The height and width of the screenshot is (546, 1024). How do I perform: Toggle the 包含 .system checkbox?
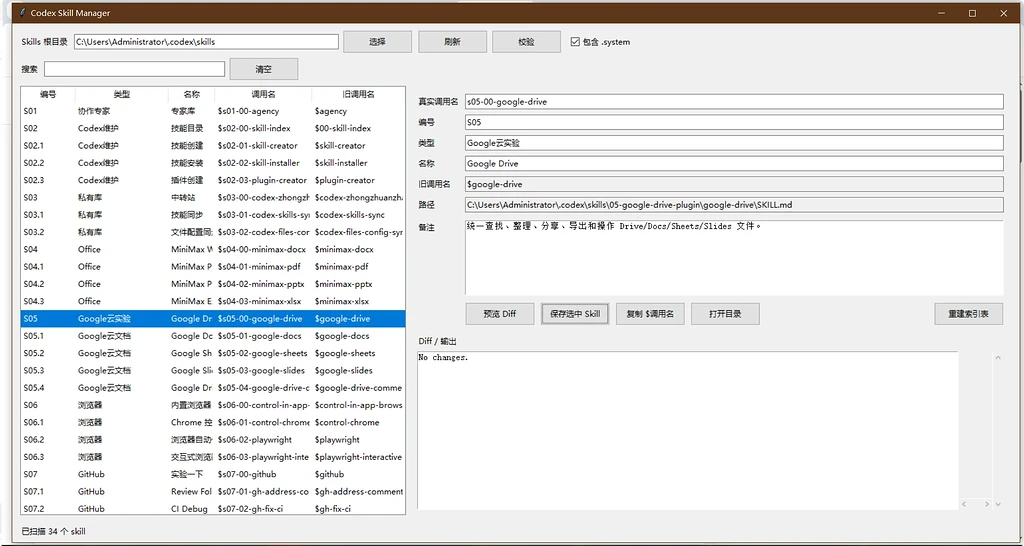(575, 42)
